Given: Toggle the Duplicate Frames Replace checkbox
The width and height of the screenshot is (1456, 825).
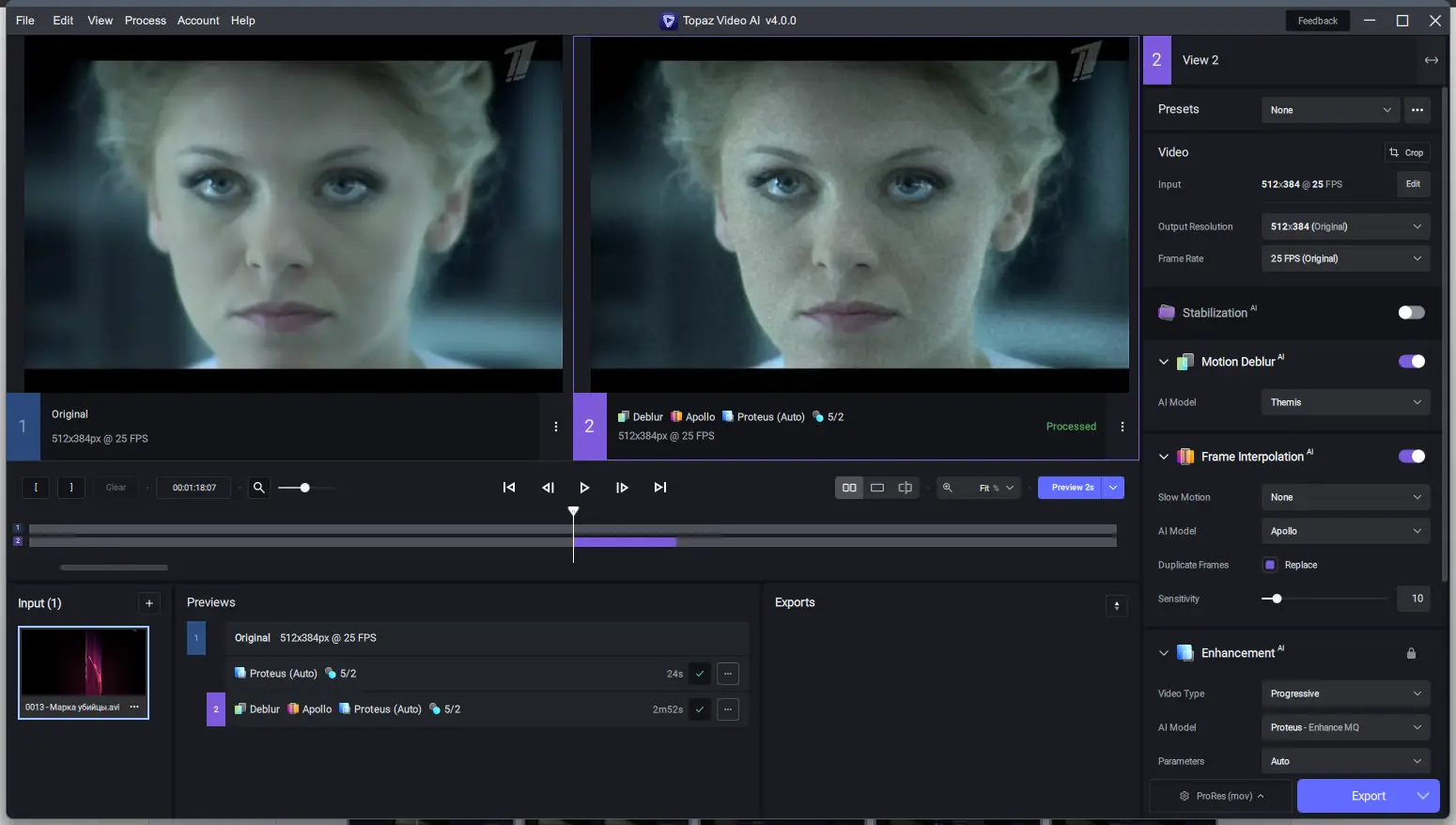Looking at the screenshot, I should (x=1270, y=565).
